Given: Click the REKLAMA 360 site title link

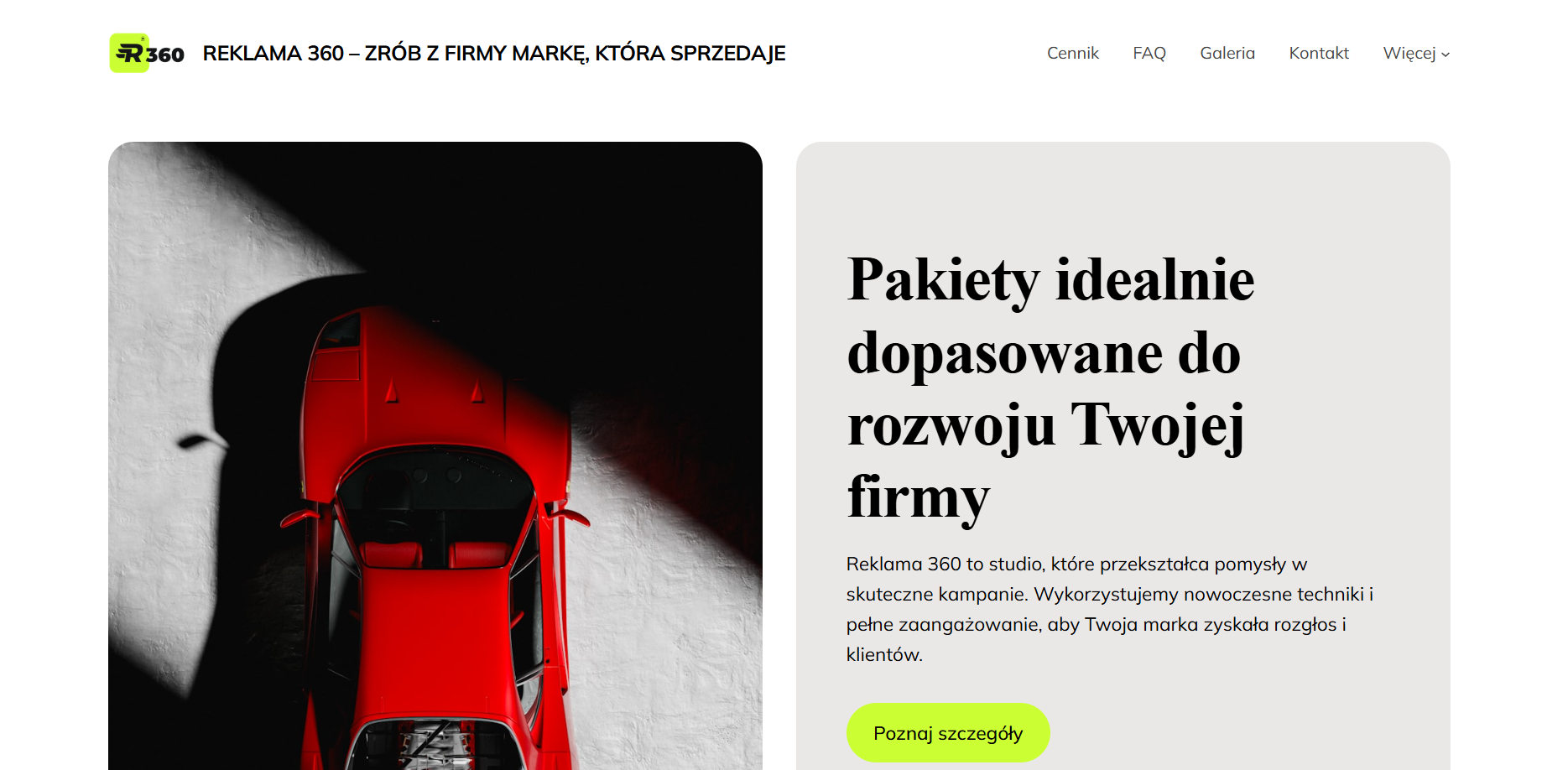Looking at the screenshot, I should [494, 54].
